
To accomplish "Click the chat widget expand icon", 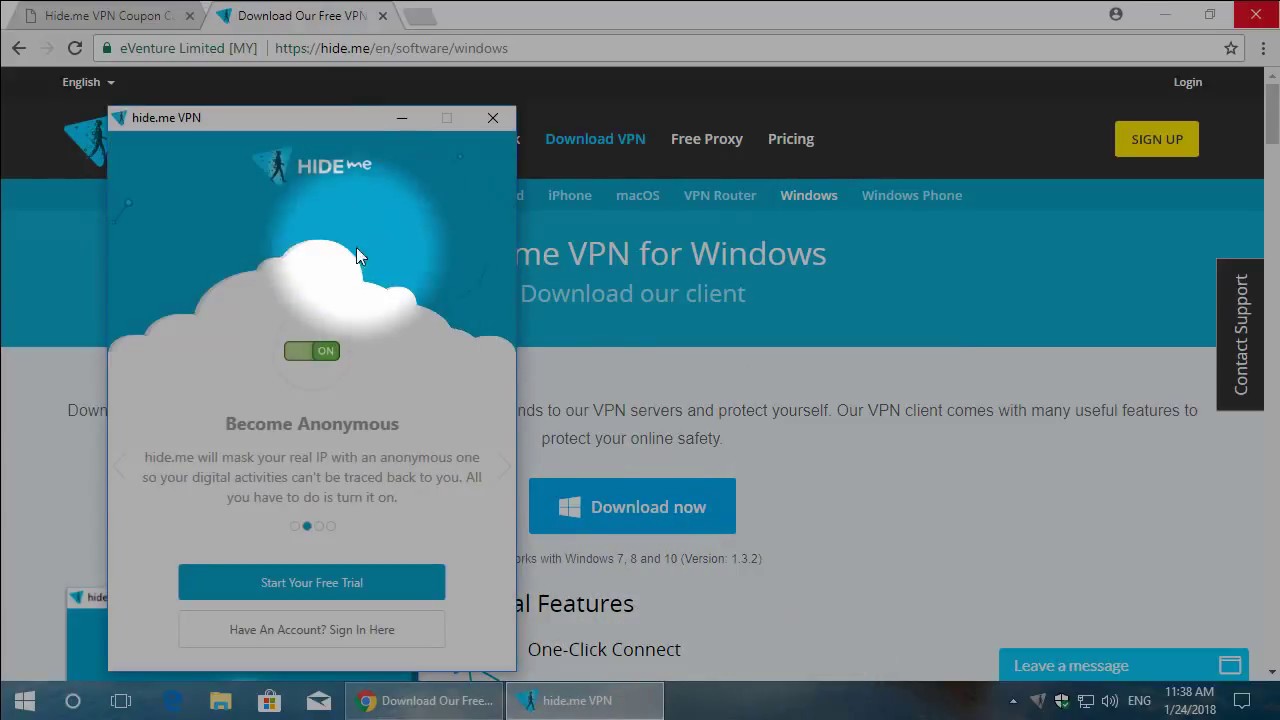I will [x=1230, y=665].
